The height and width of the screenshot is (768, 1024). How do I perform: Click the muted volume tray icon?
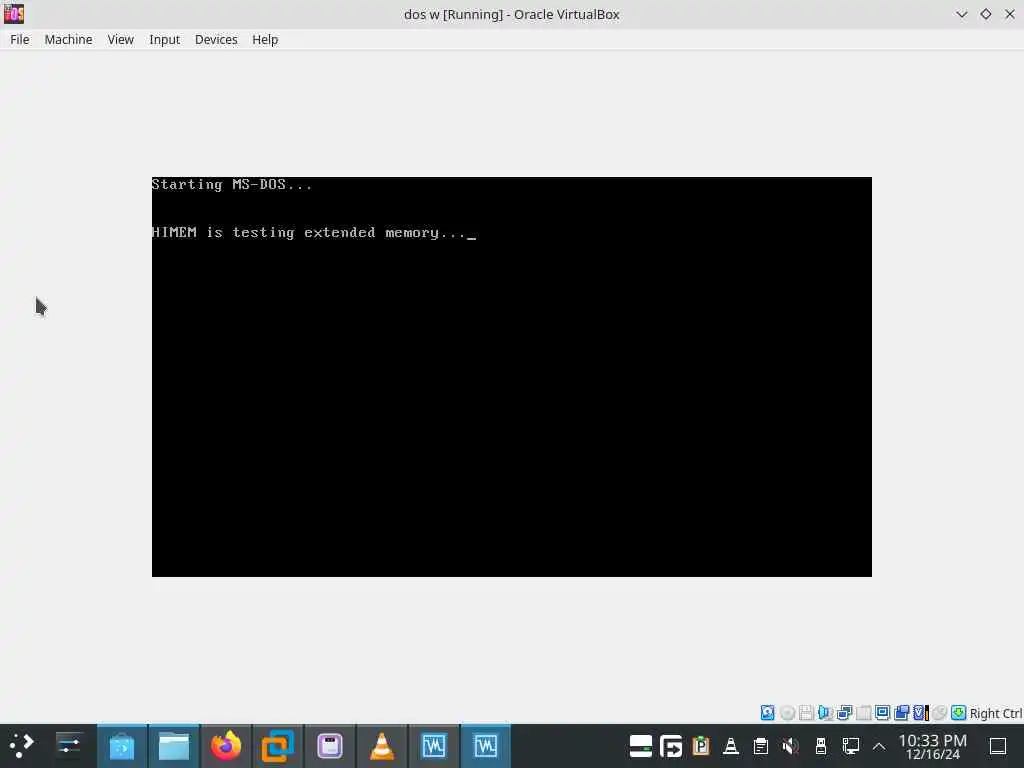click(x=791, y=746)
